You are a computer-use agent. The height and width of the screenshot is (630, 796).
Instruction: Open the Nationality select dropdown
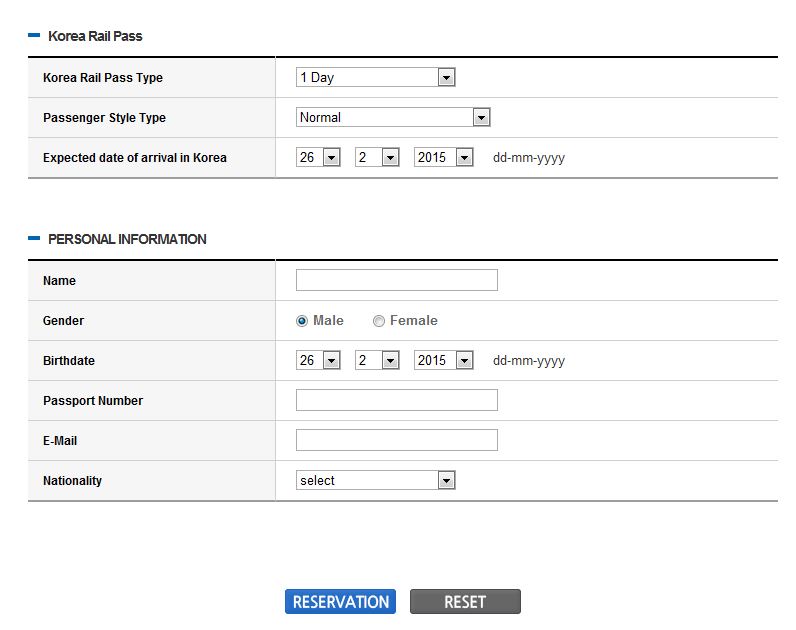coord(375,480)
